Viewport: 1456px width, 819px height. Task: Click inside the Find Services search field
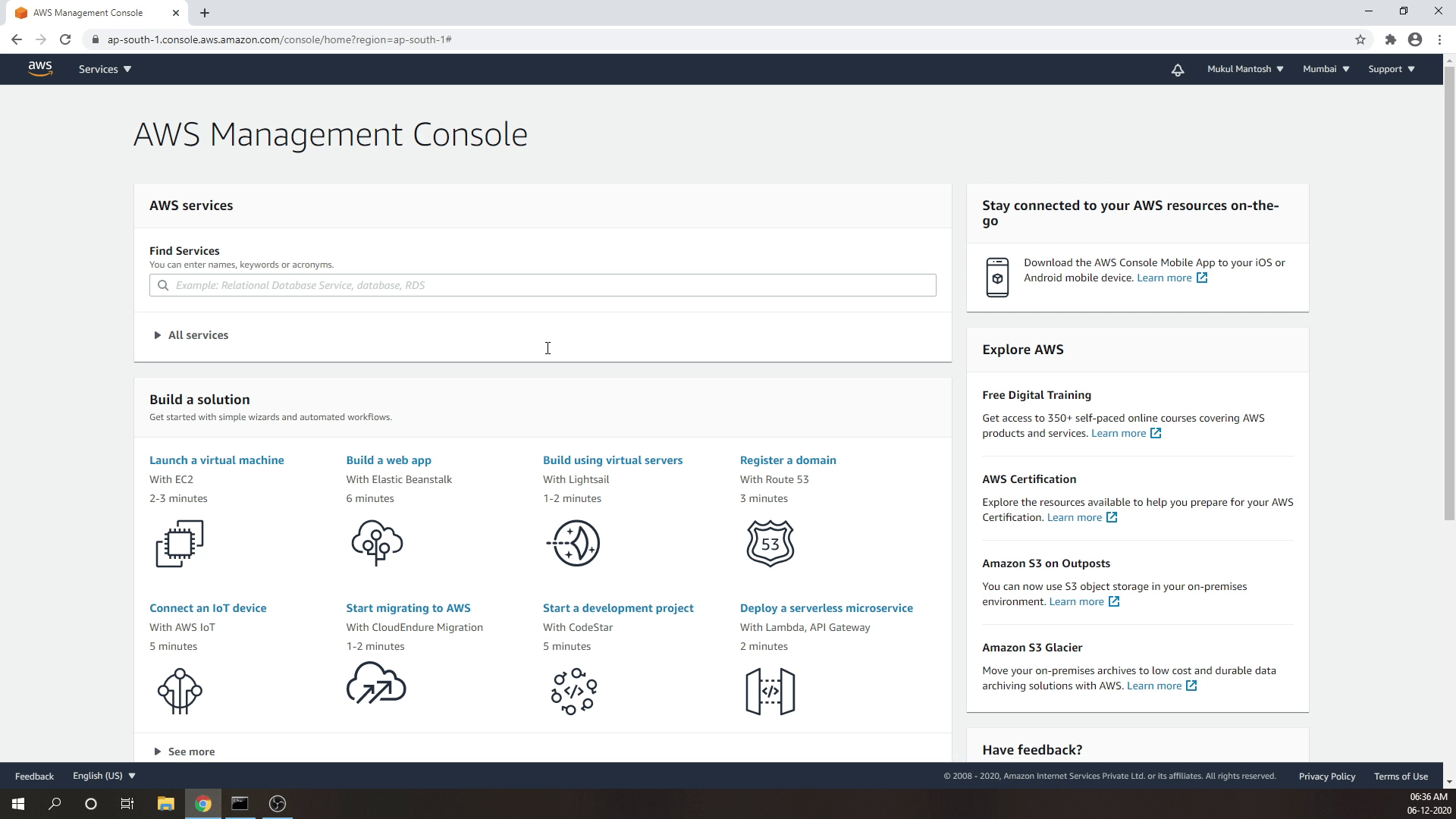point(542,285)
